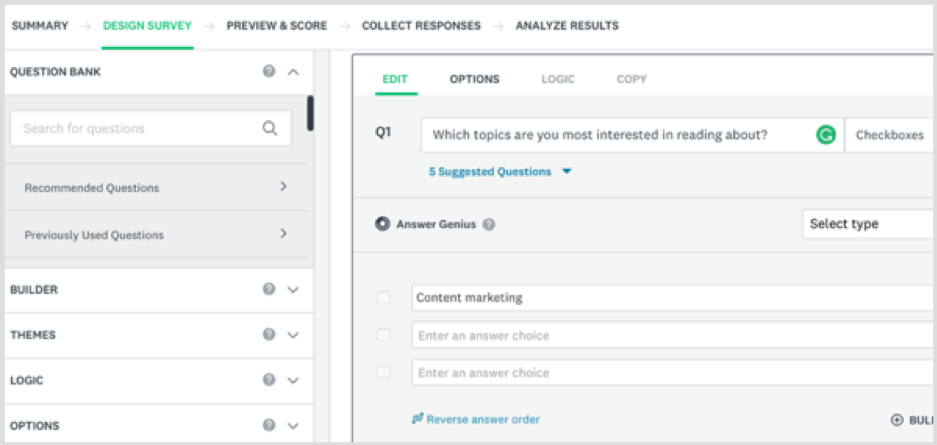Expand the Themes section chevron
Viewport: 937px width, 445px height.
coord(293,334)
